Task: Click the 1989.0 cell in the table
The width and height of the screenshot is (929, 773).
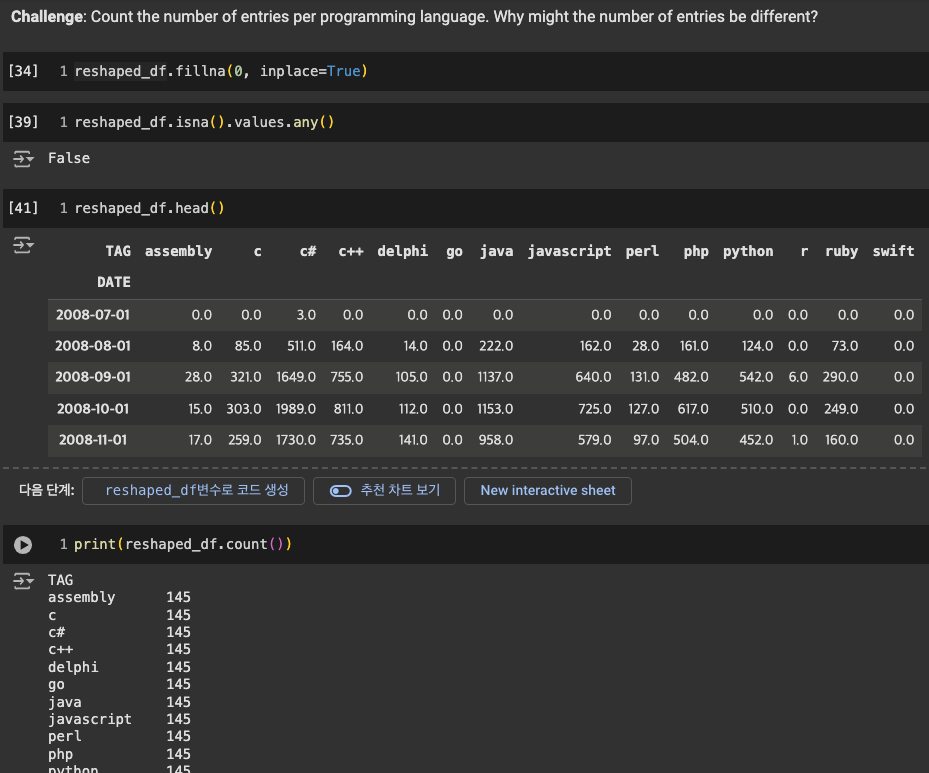Action: point(296,409)
